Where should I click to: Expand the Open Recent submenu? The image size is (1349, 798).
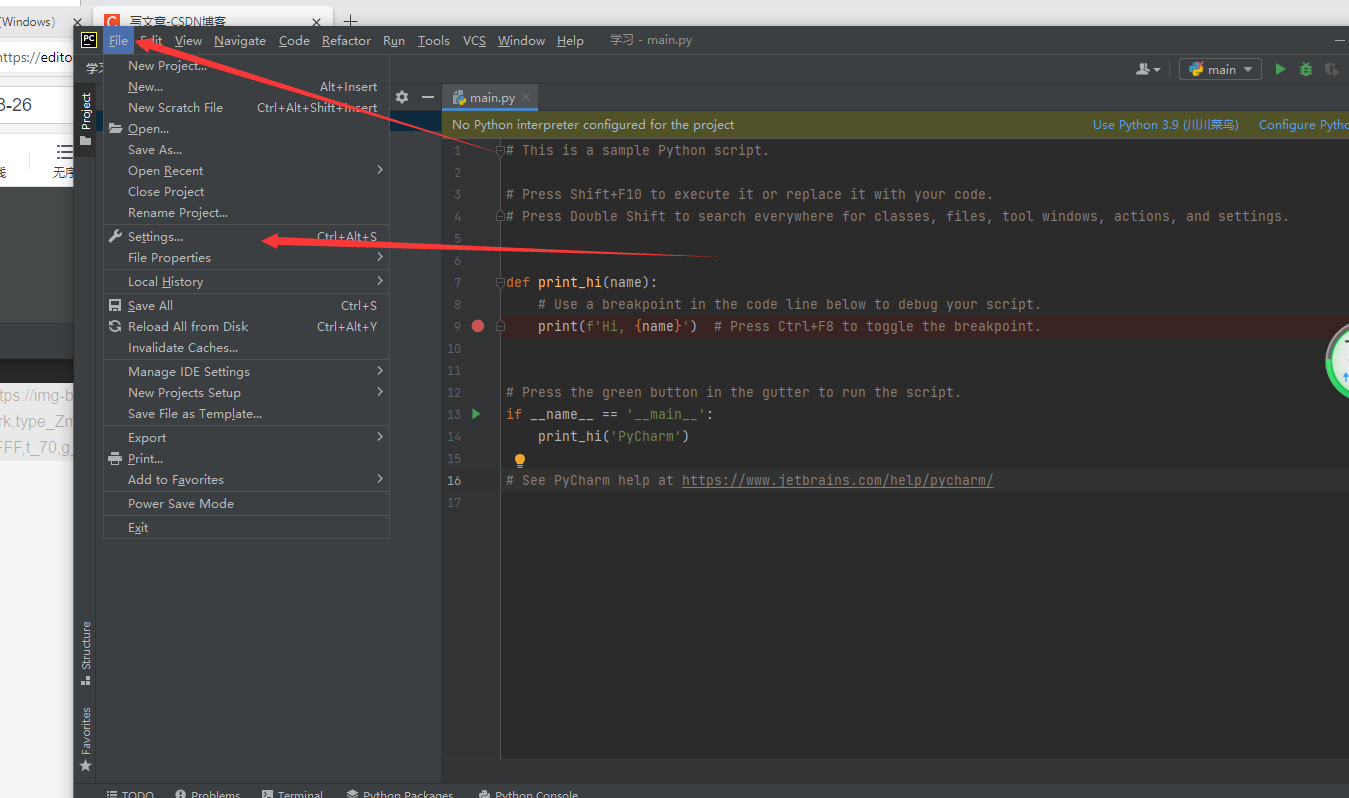tap(166, 171)
